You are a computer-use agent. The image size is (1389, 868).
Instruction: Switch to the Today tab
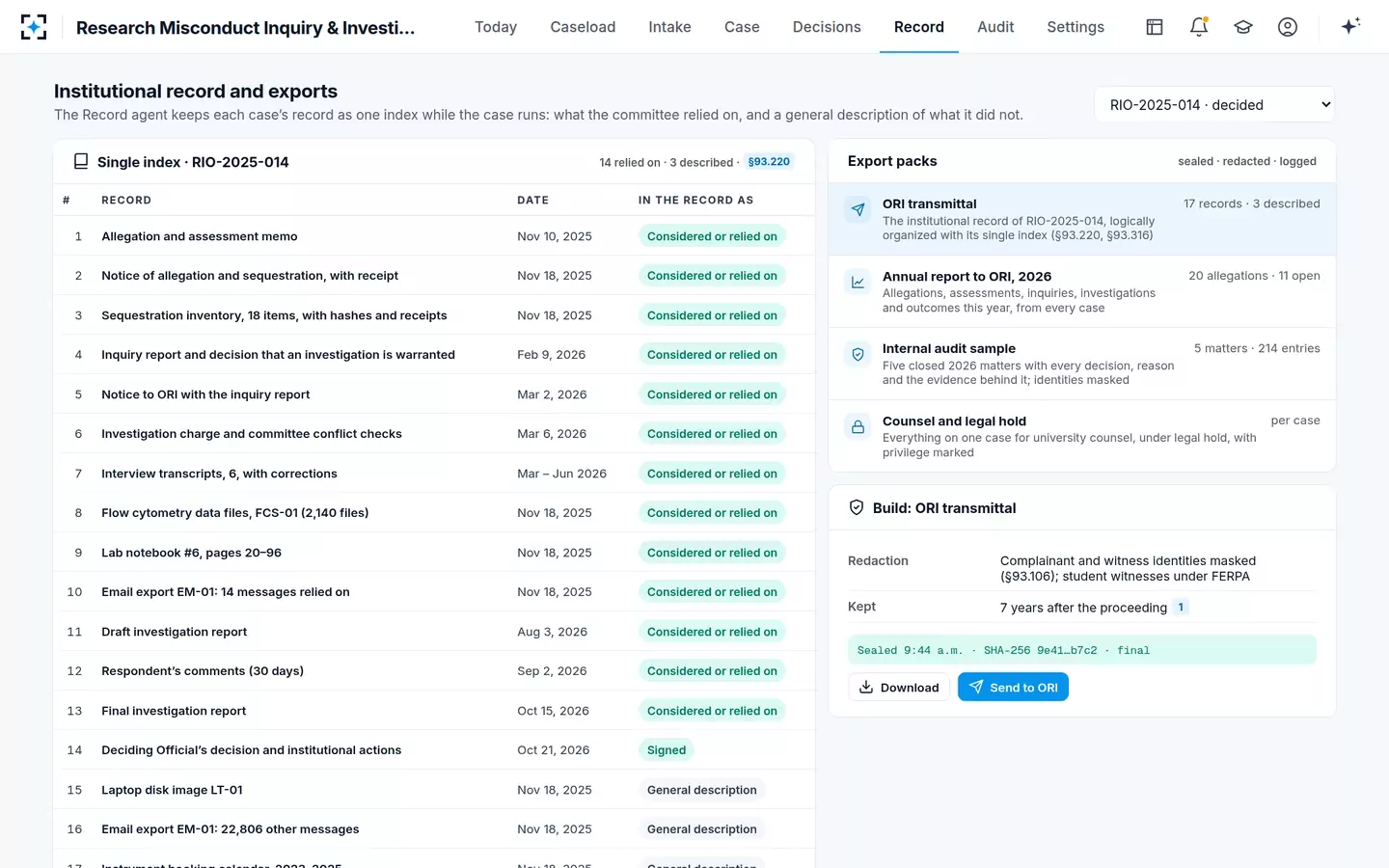click(496, 27)
